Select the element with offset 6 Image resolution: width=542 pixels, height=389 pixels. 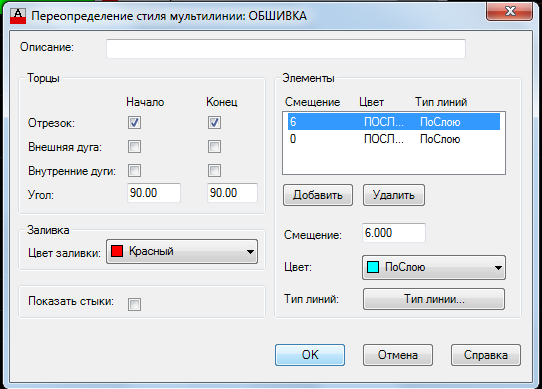point(394,122)
